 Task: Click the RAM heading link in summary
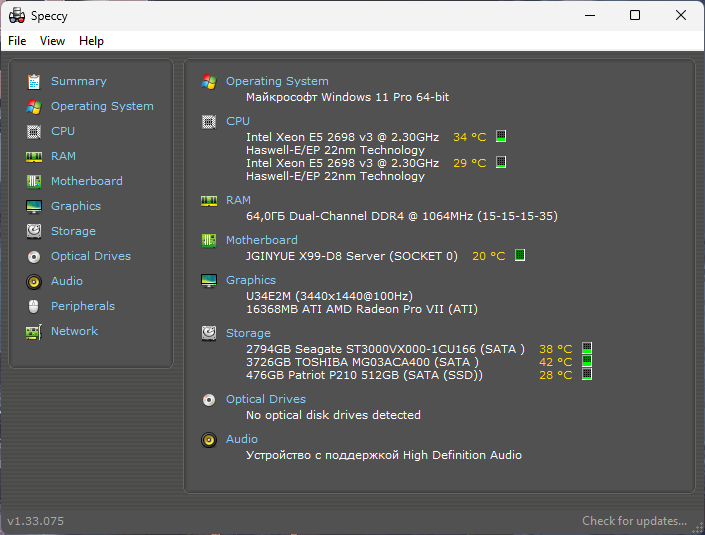238,201
